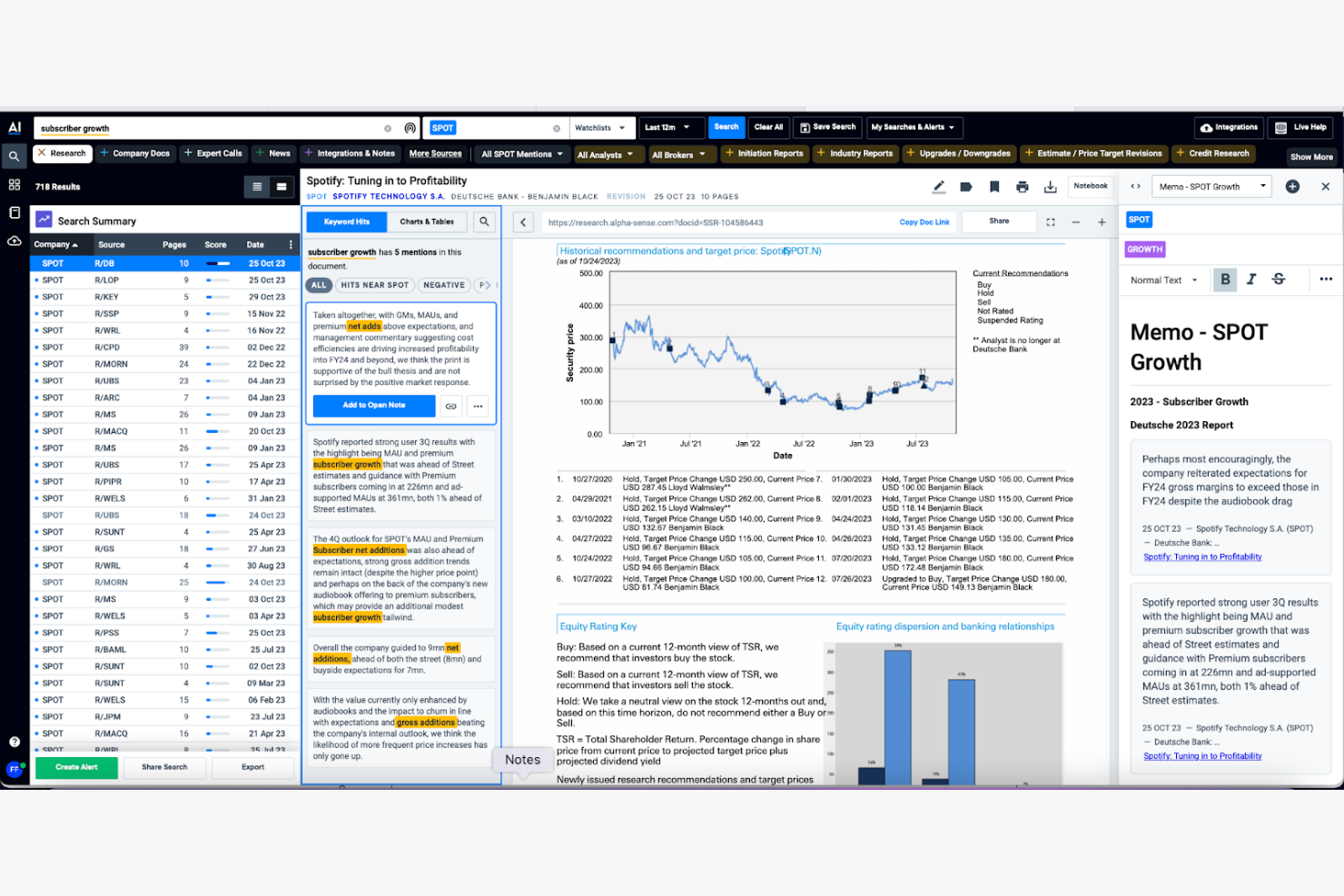Image resolution: width=1344 pixels, height=896 pixels.
Task: Add the Integrations & Notes source tab
Action: click(351, 153)
